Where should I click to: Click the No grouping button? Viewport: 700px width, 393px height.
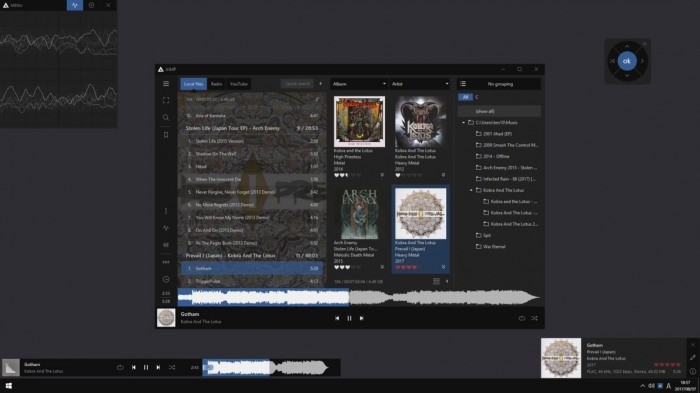coord(500,84)
